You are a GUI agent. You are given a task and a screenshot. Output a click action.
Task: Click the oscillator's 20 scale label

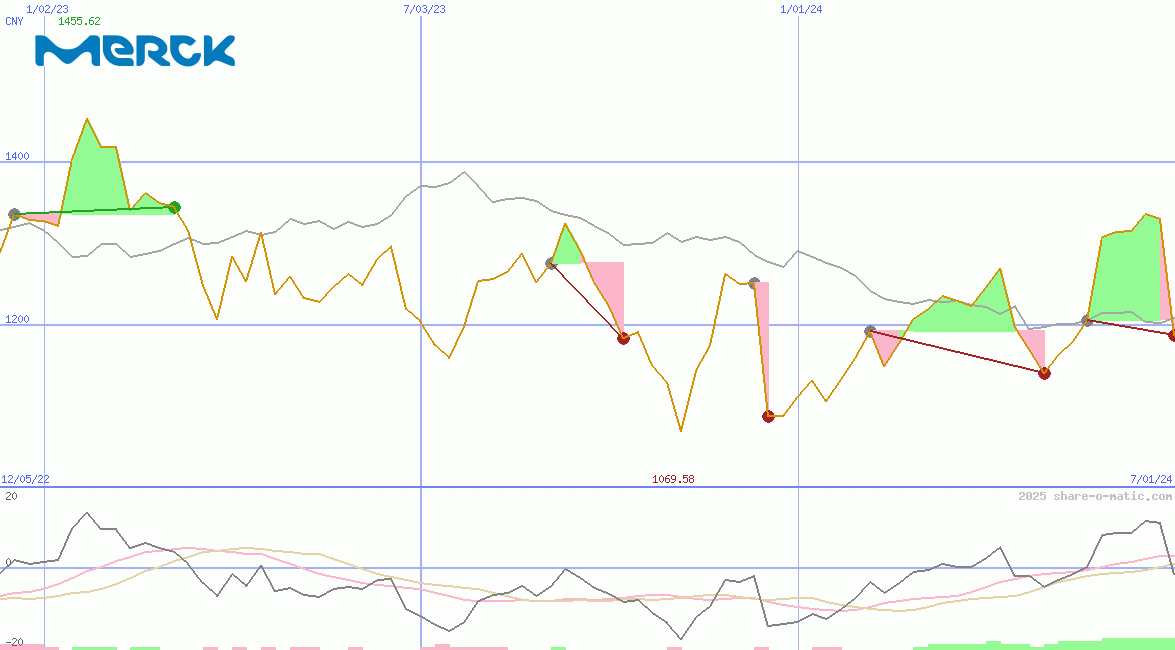pyautogui.click(x=10, y=496)
